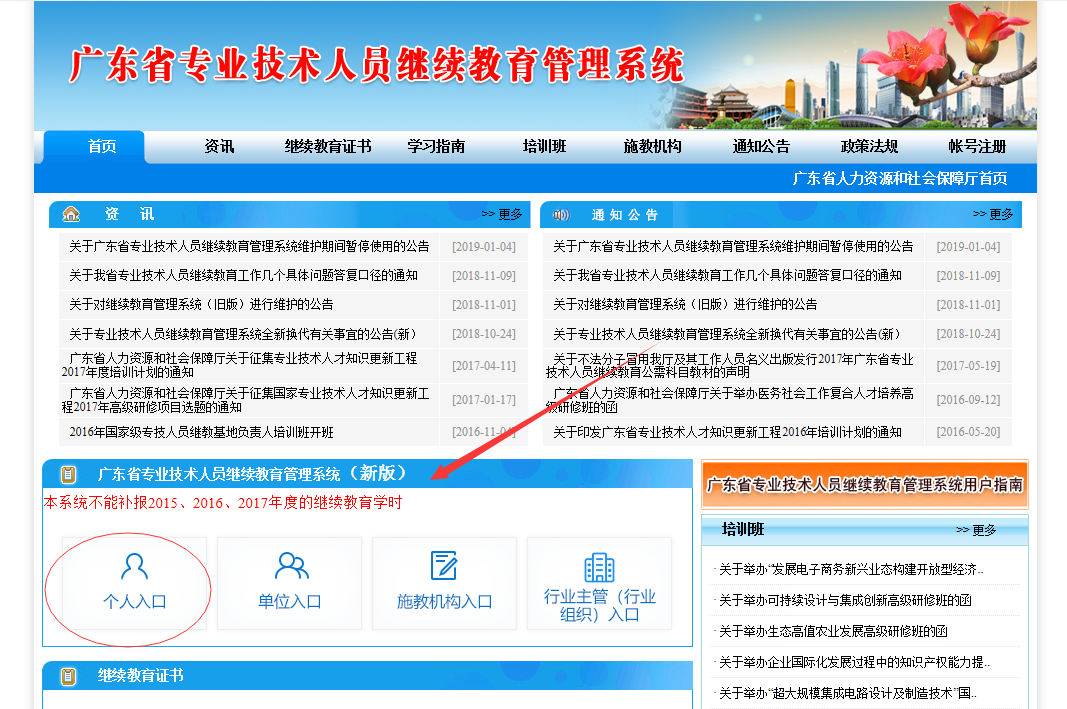1067x709 pixels.
Task: Click the 广东省专业技术人员继续教育管理系统 banner title
Action: click(x=376, y=65)
